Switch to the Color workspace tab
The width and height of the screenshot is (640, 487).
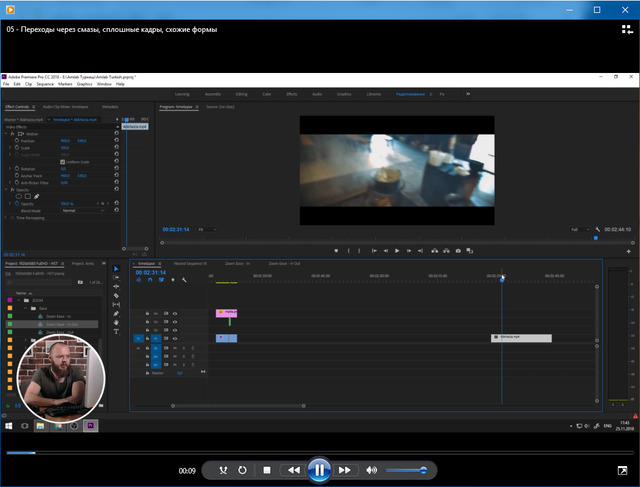coord(266,93)
